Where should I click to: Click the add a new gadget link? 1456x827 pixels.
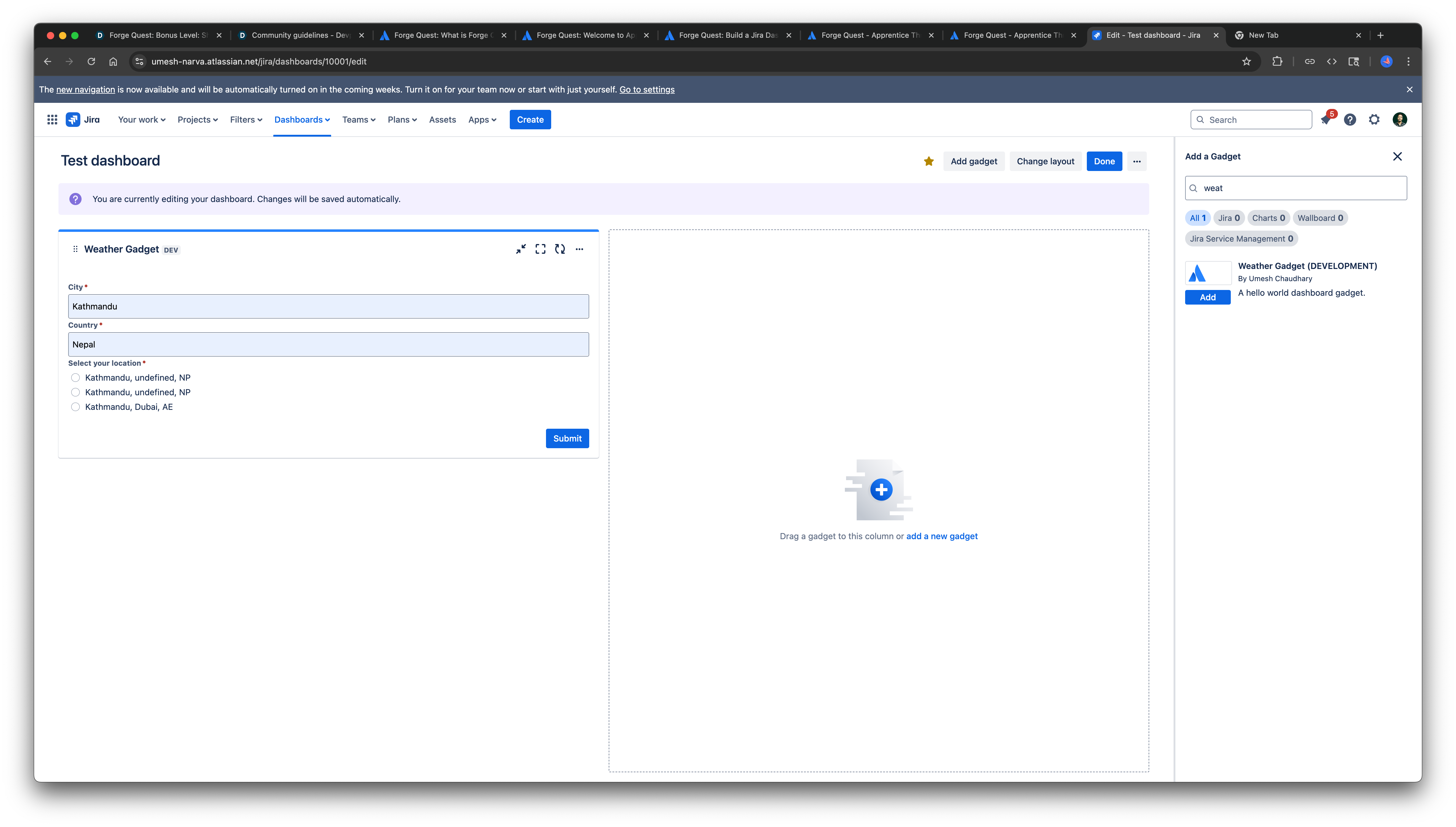pyautogui.click(x=941, y=536)
